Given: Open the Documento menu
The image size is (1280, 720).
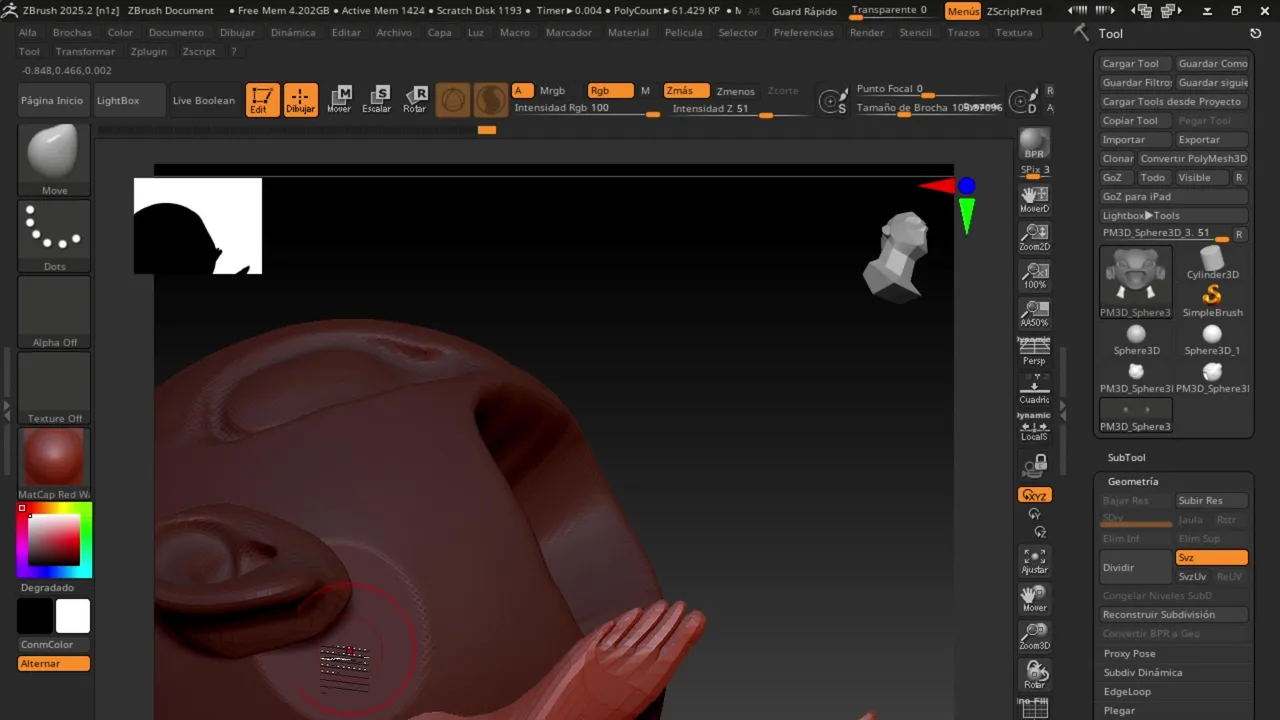Looking at the screenshot, I should point(176,32).
